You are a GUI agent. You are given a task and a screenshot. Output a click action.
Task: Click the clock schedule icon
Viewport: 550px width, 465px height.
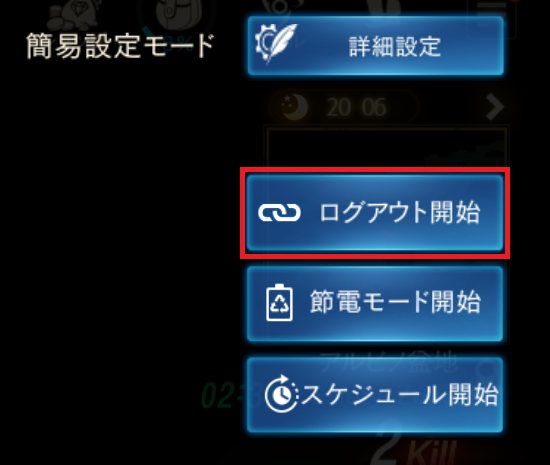(281, 394)
